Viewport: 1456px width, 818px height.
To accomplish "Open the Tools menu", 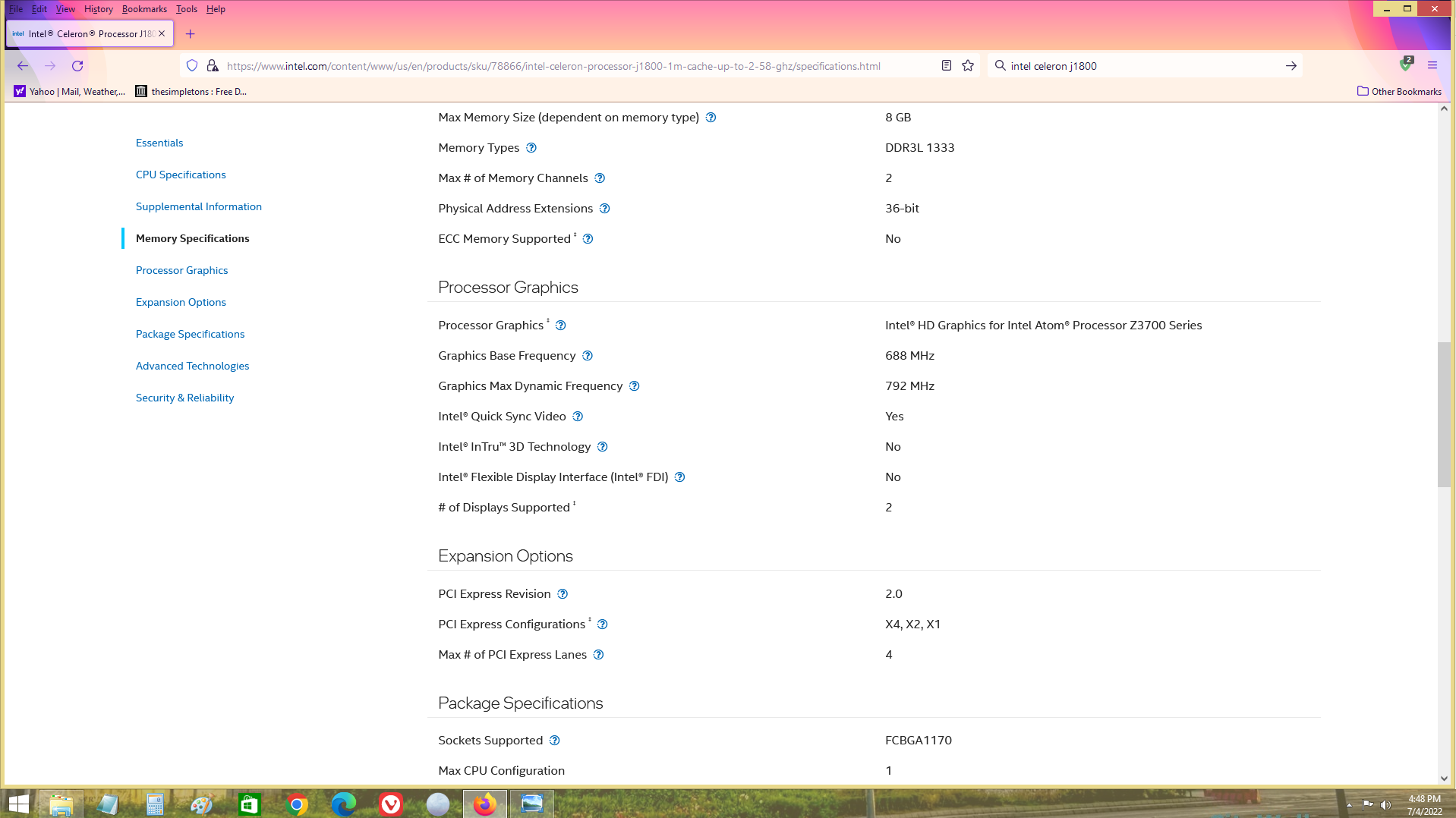I will [186, 9].
